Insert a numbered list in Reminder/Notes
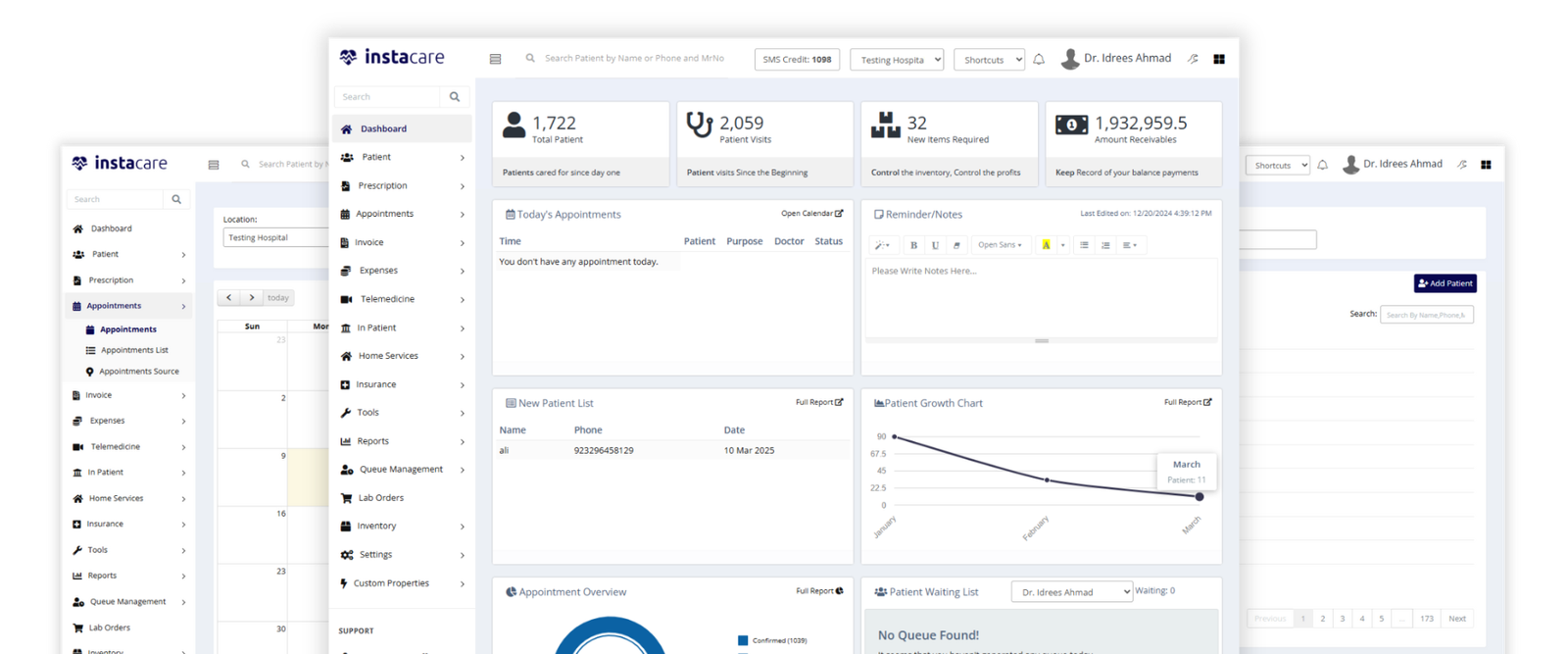1568x654 pixels. pyautogui.click(x=1105, y=245)
